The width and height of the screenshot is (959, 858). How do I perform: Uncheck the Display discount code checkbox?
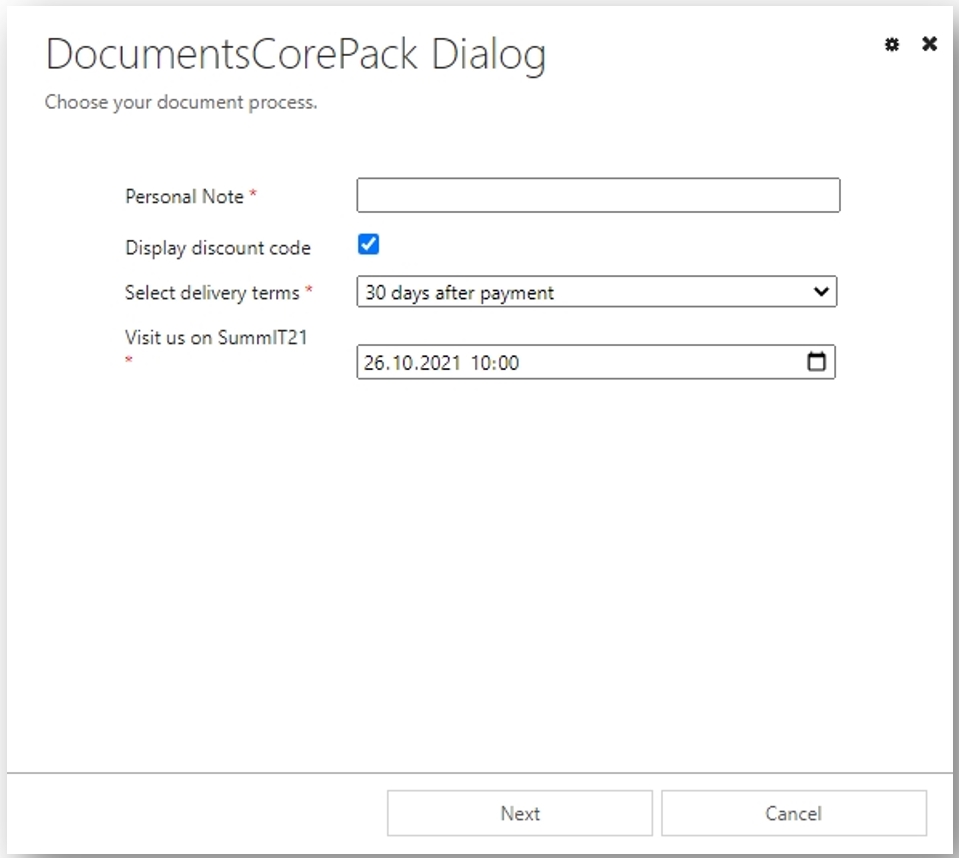368,244
